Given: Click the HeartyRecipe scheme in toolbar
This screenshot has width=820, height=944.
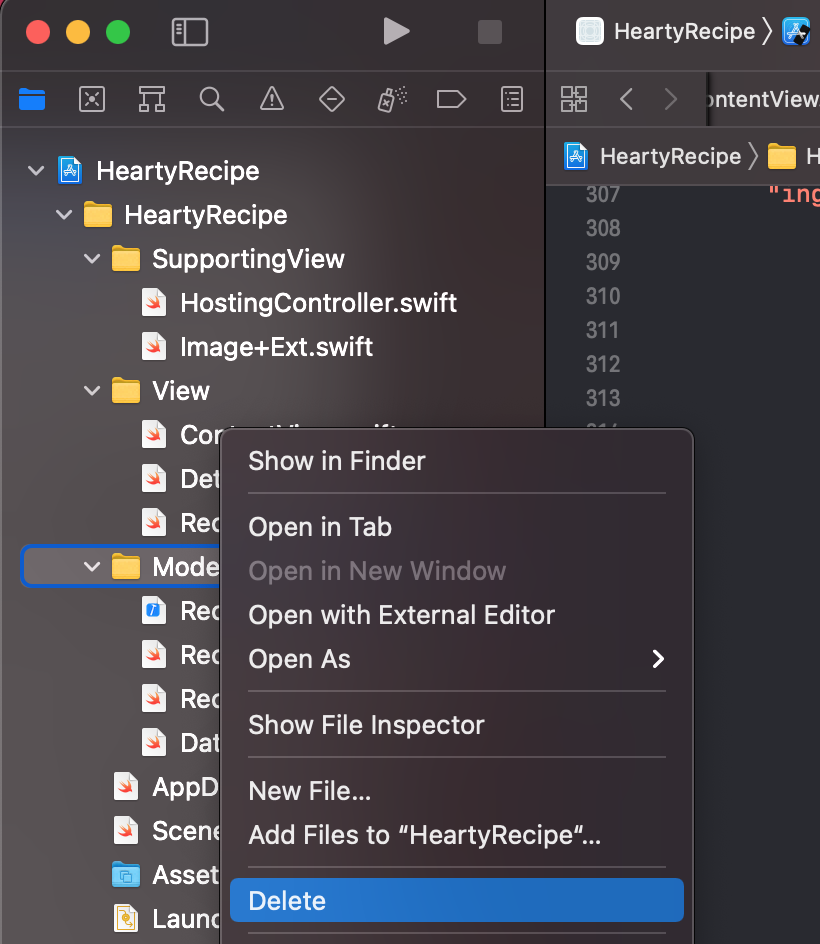Looking at the screenshot, I should click(684, 31).
